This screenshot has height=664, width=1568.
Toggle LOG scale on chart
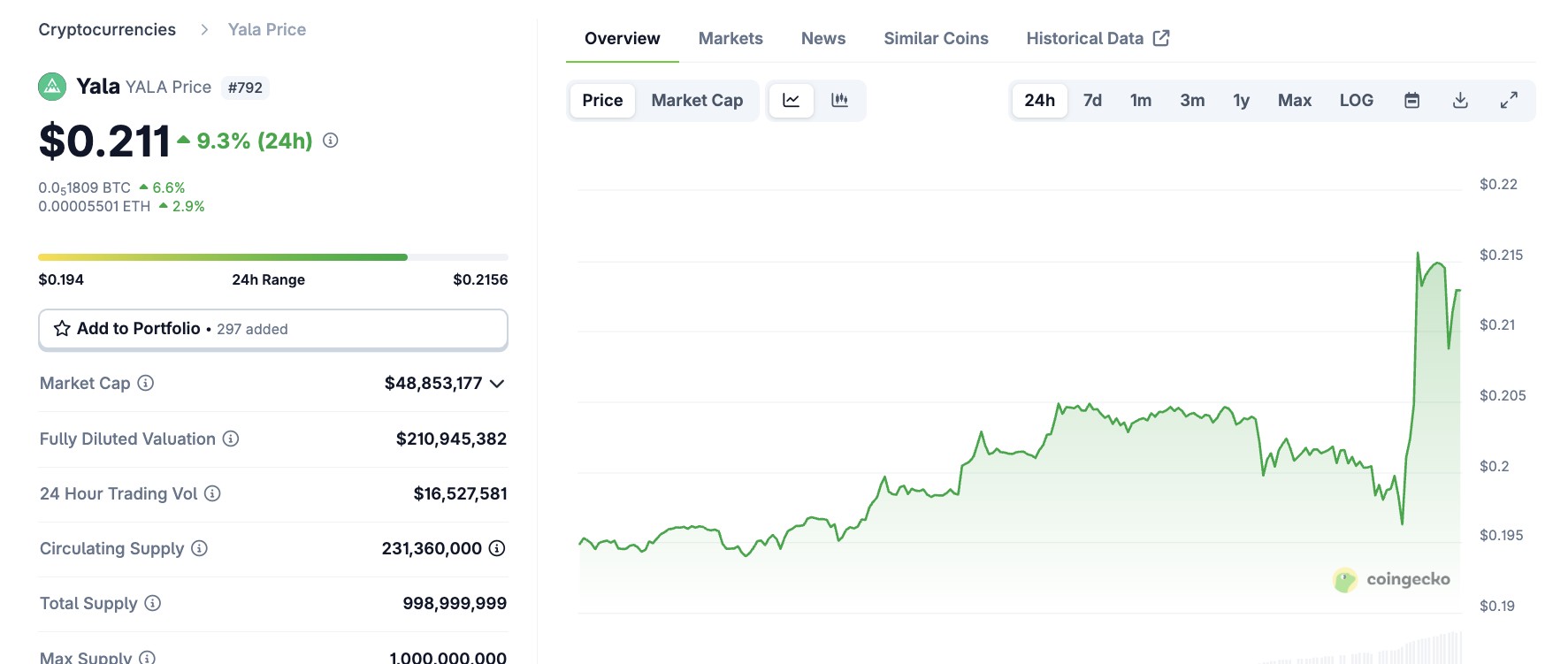point(1357,101)
